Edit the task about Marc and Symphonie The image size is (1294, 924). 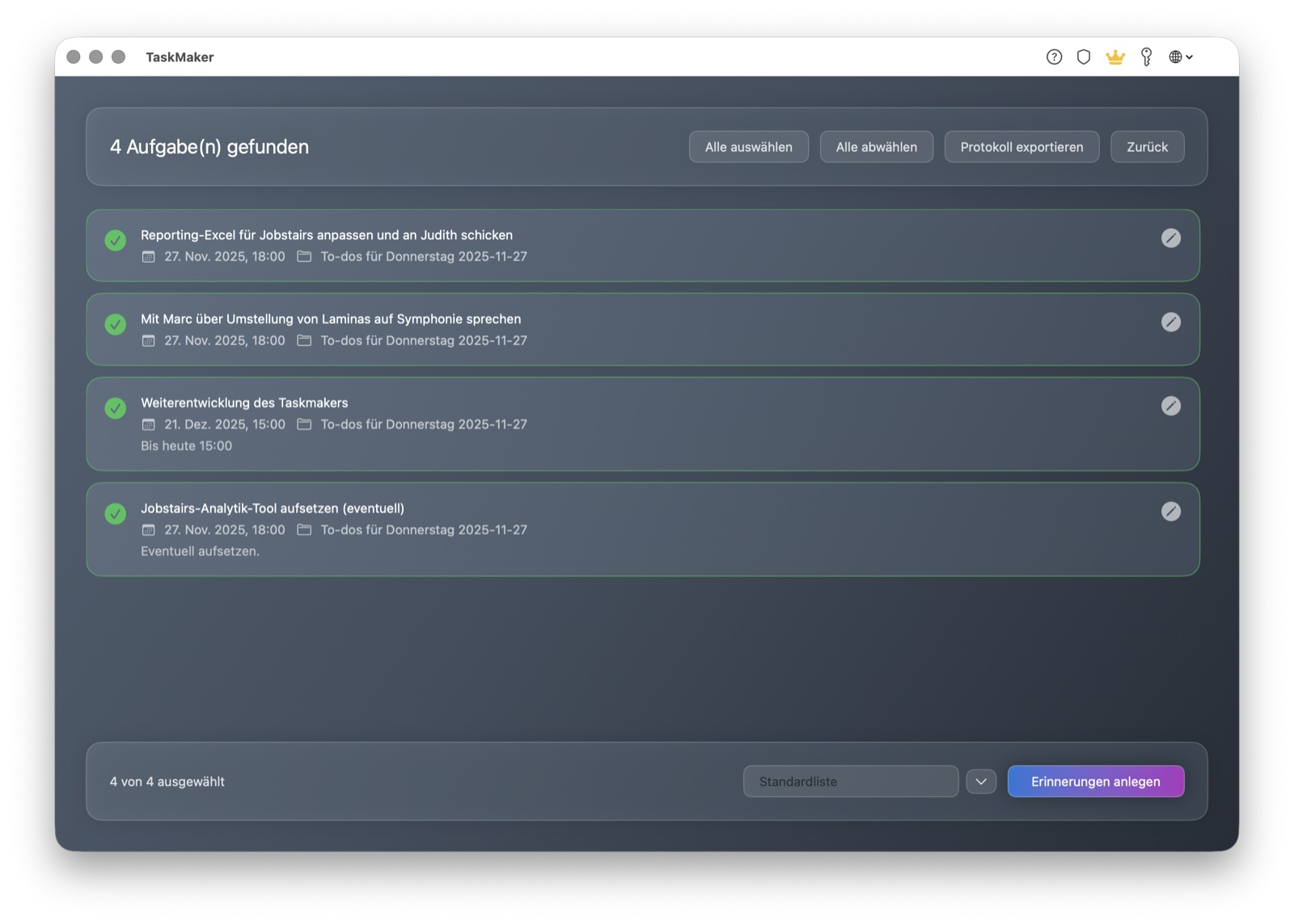[1171, 322]
